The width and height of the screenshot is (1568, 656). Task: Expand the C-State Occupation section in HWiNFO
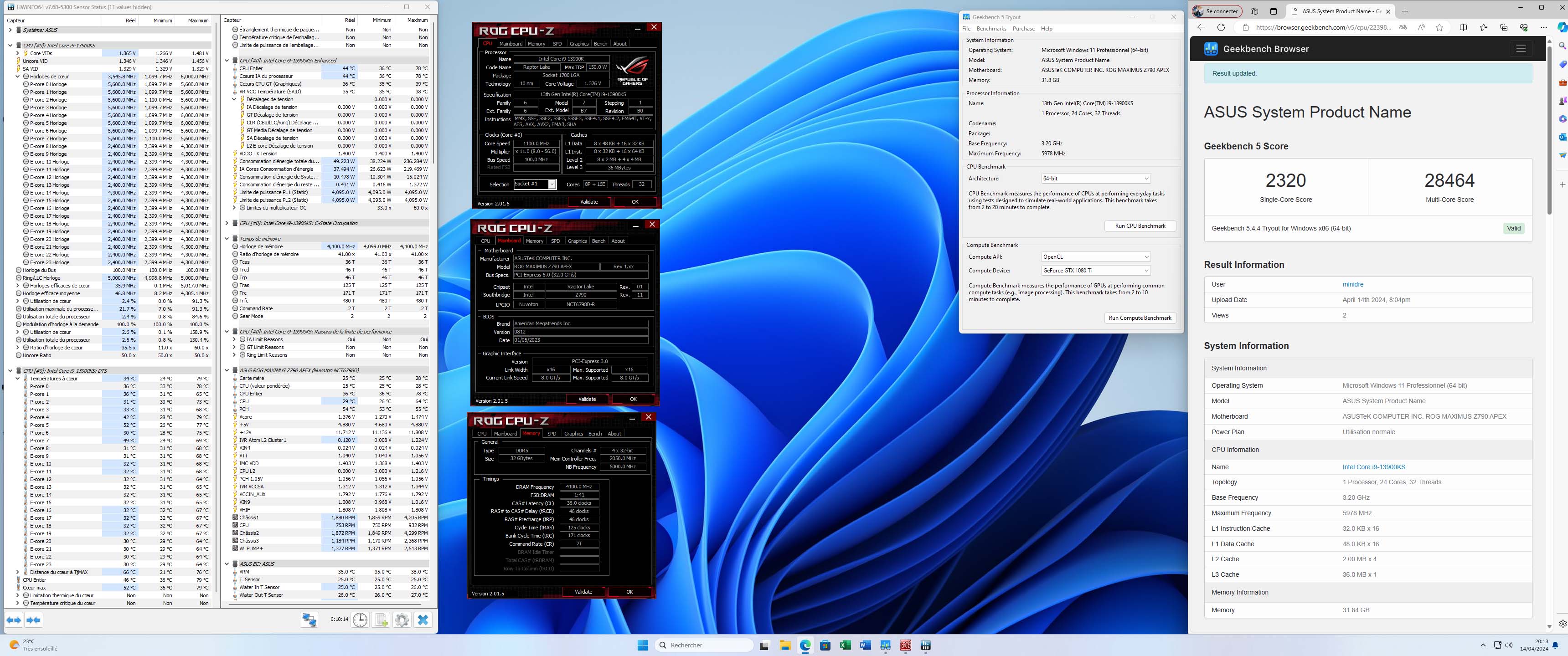227,223
